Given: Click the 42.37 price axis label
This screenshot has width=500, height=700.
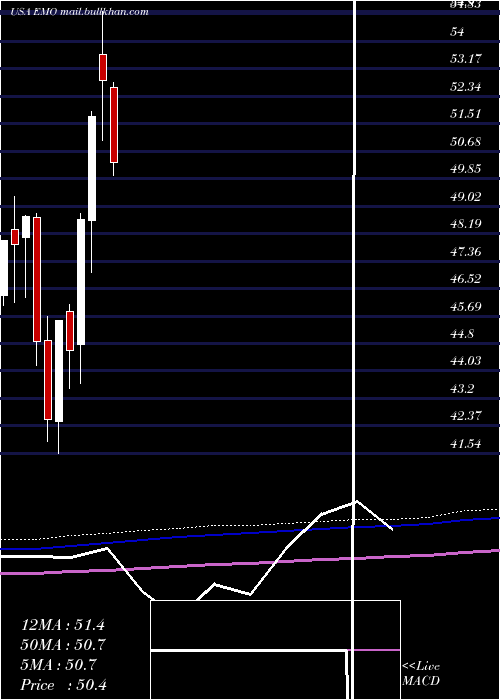Looking at the screenshot, I should pos(466,416).
